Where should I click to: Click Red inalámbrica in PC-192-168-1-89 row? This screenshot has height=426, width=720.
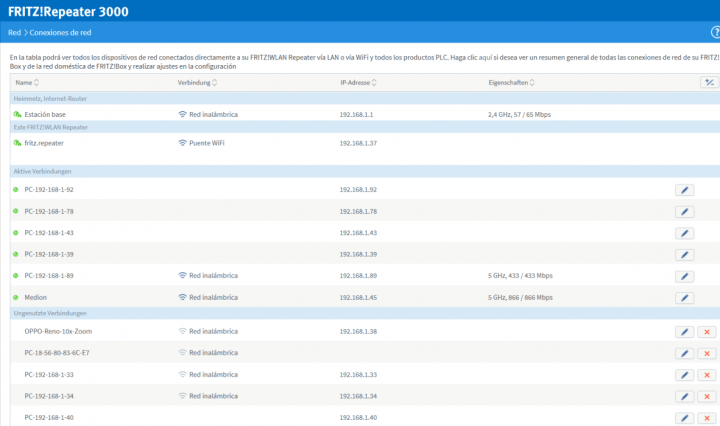click(x=214, y=275)
